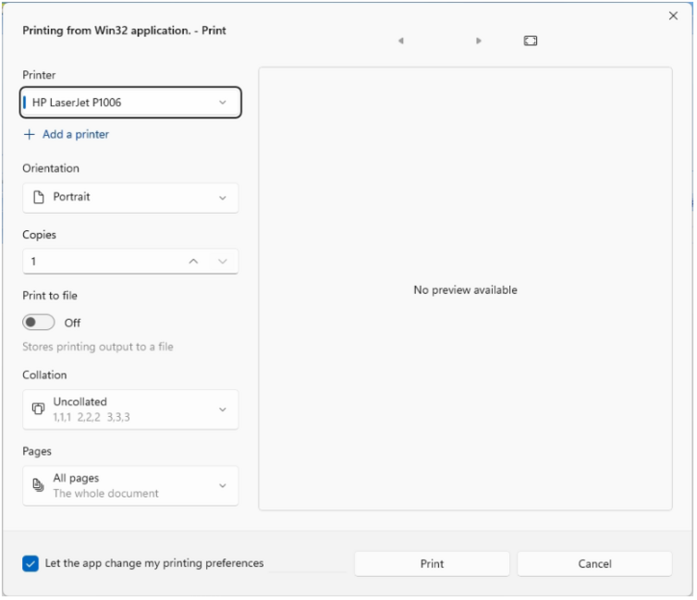Click the Add a printer link

pyautogui.click(x=75, y=135)
